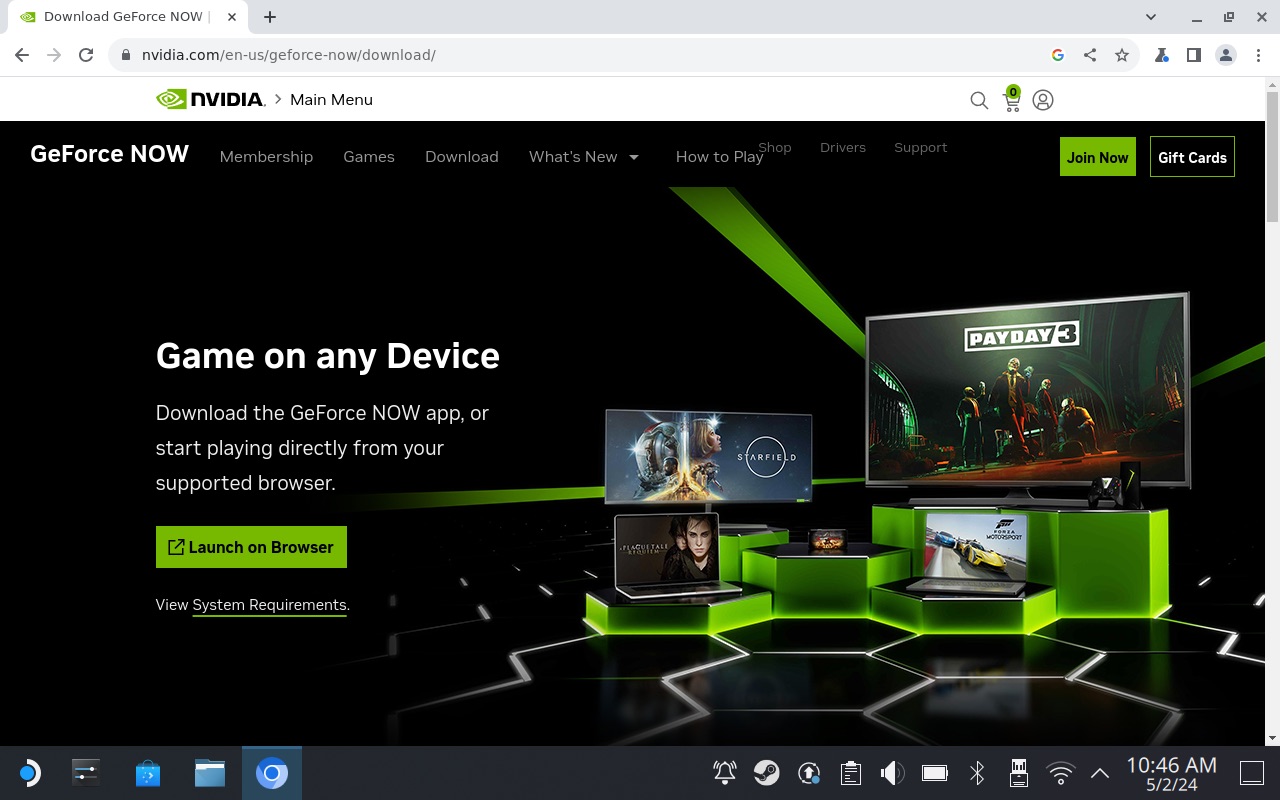Click the NVIDIA logo
This screenshot has height=800, width=1280.
(x=210, y=99)
